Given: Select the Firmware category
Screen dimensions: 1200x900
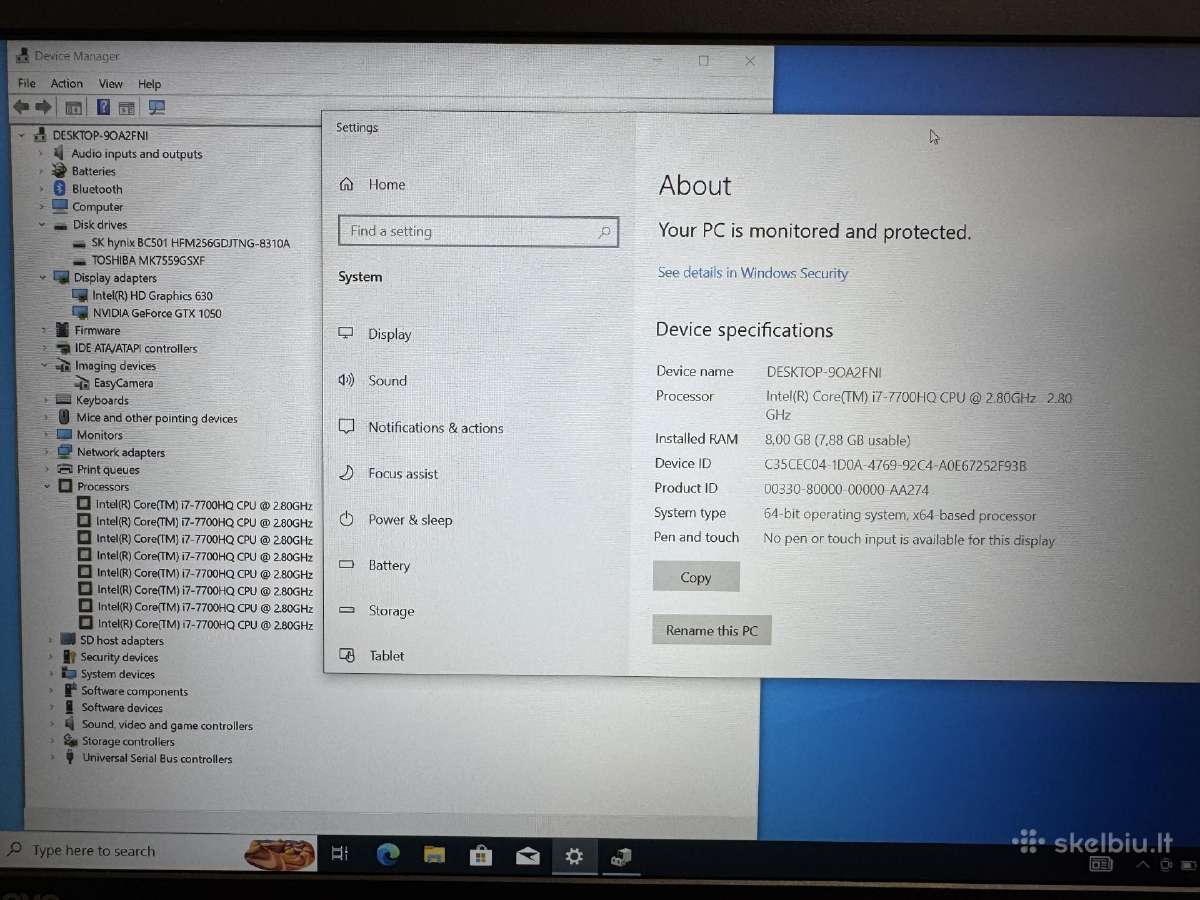Looking at the screenshot, I should (x=97, y=331).
